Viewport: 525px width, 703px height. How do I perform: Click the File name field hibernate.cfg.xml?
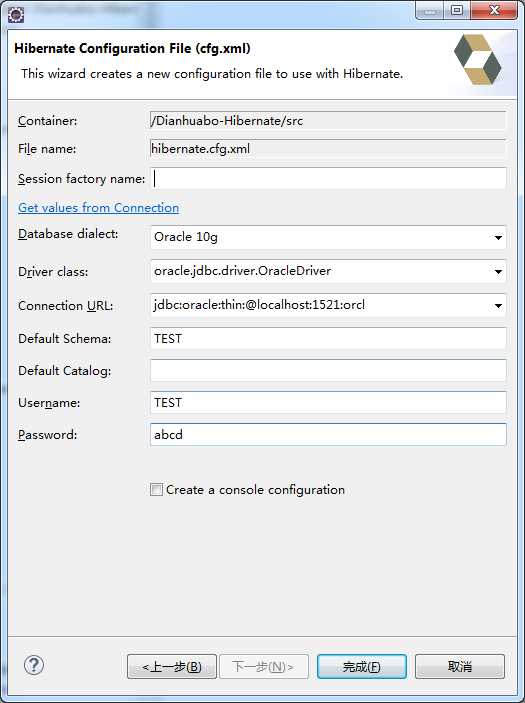(329, 149)
